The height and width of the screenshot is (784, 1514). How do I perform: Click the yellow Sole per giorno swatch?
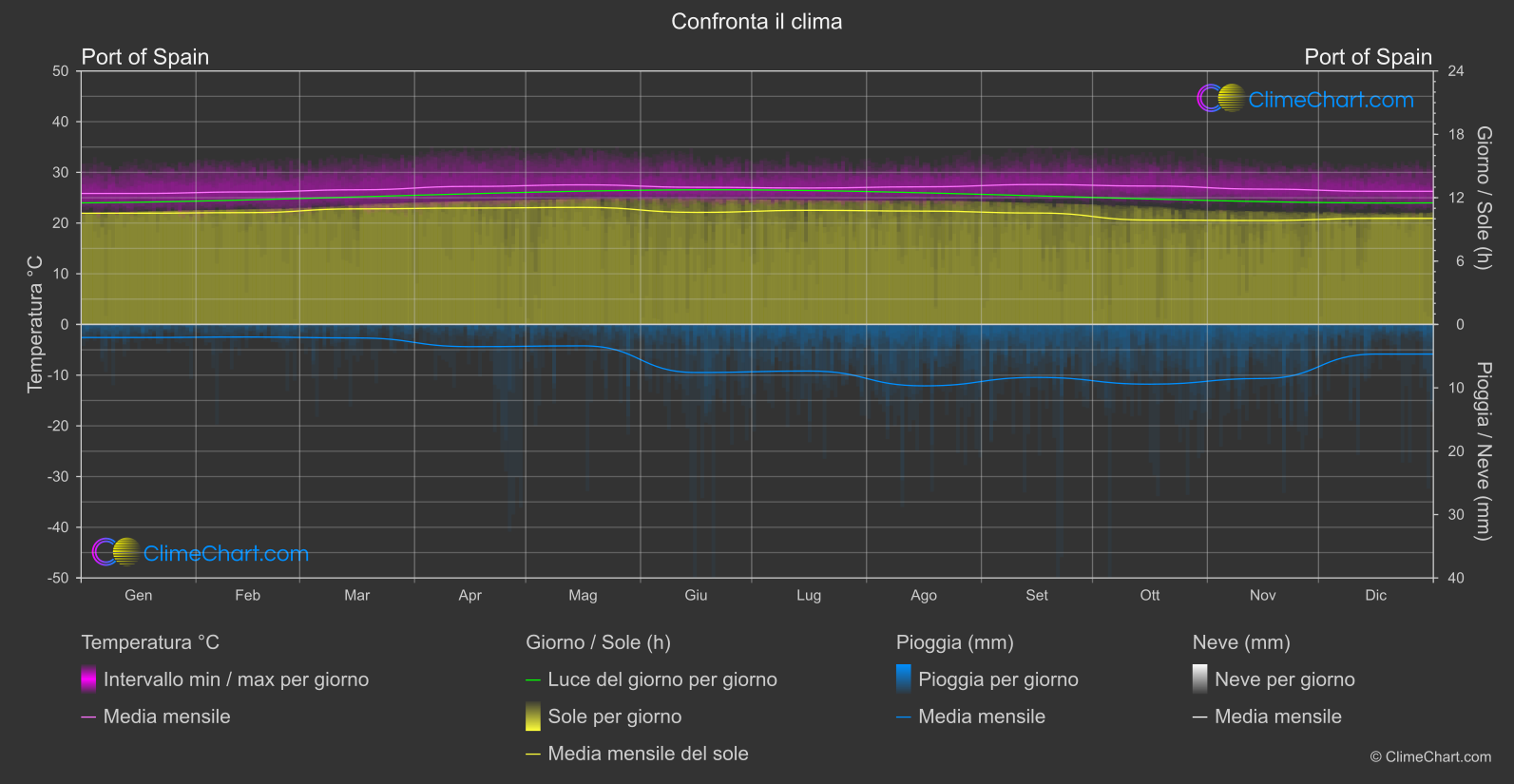click(x=533, y=717)
